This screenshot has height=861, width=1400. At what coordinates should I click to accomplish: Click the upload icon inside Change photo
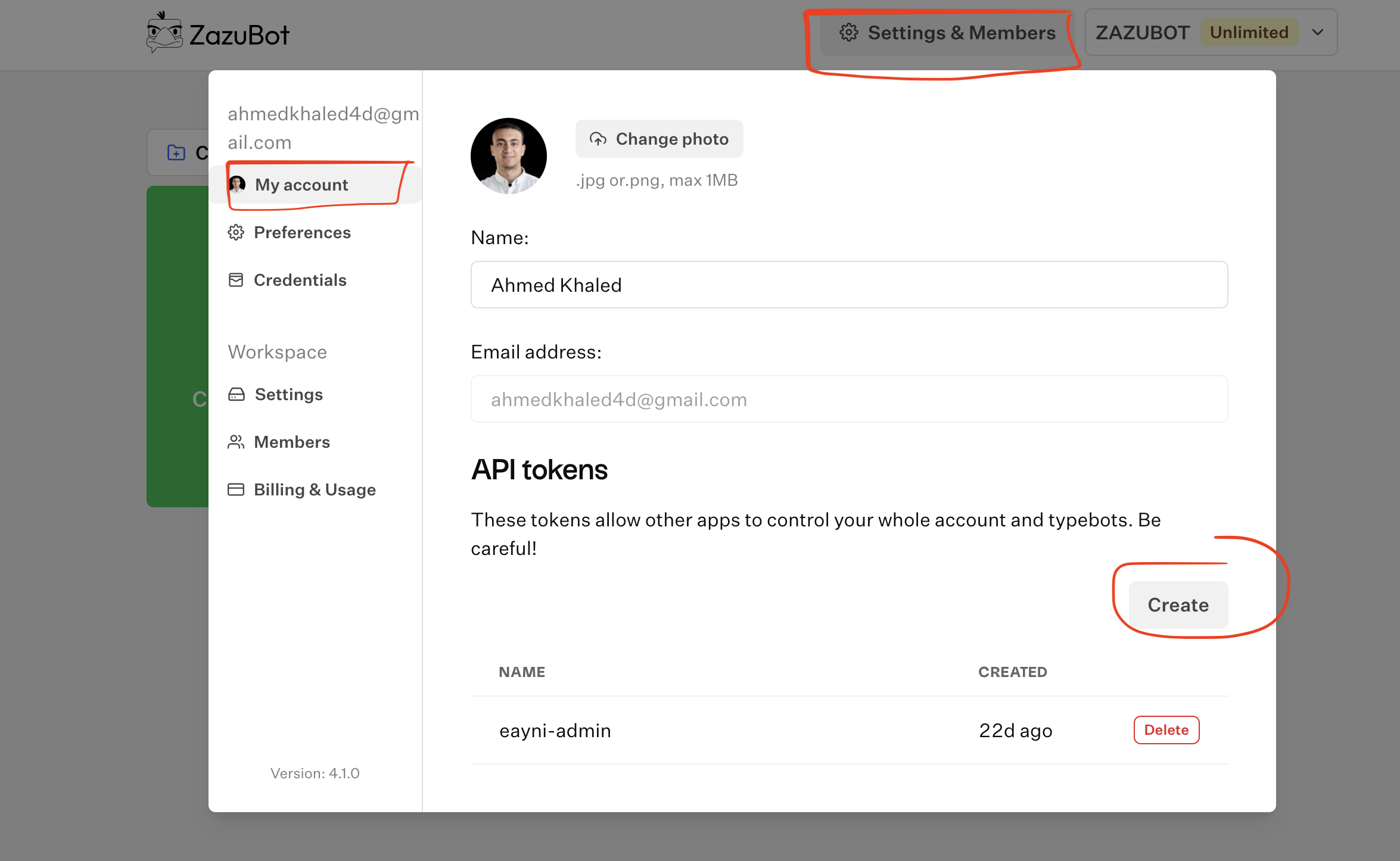(599, 138)
